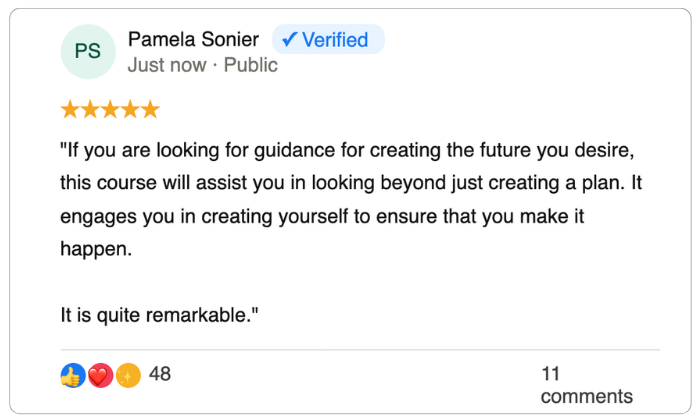Image resolution: width=700 pixels, height=420 pixels.
Task: Click the red heart reaction icon
Action: tap(99, 376)
